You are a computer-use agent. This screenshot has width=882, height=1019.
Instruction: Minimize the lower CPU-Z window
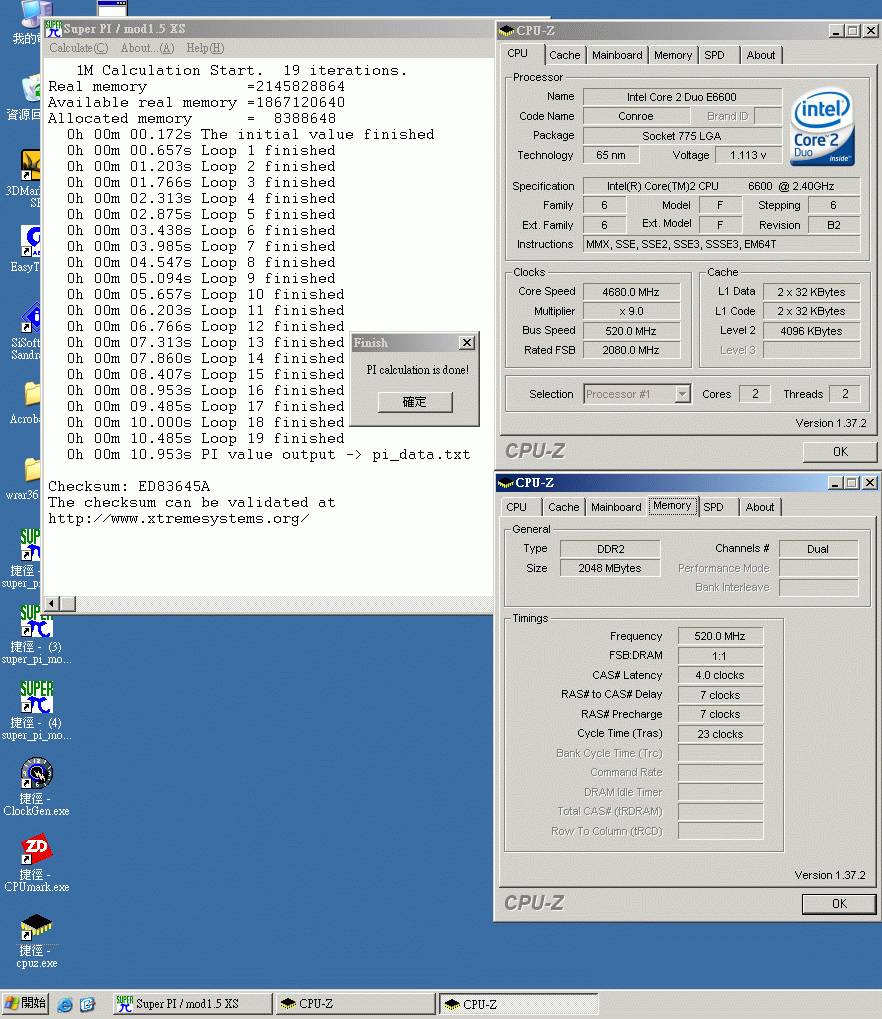[835, 483]
